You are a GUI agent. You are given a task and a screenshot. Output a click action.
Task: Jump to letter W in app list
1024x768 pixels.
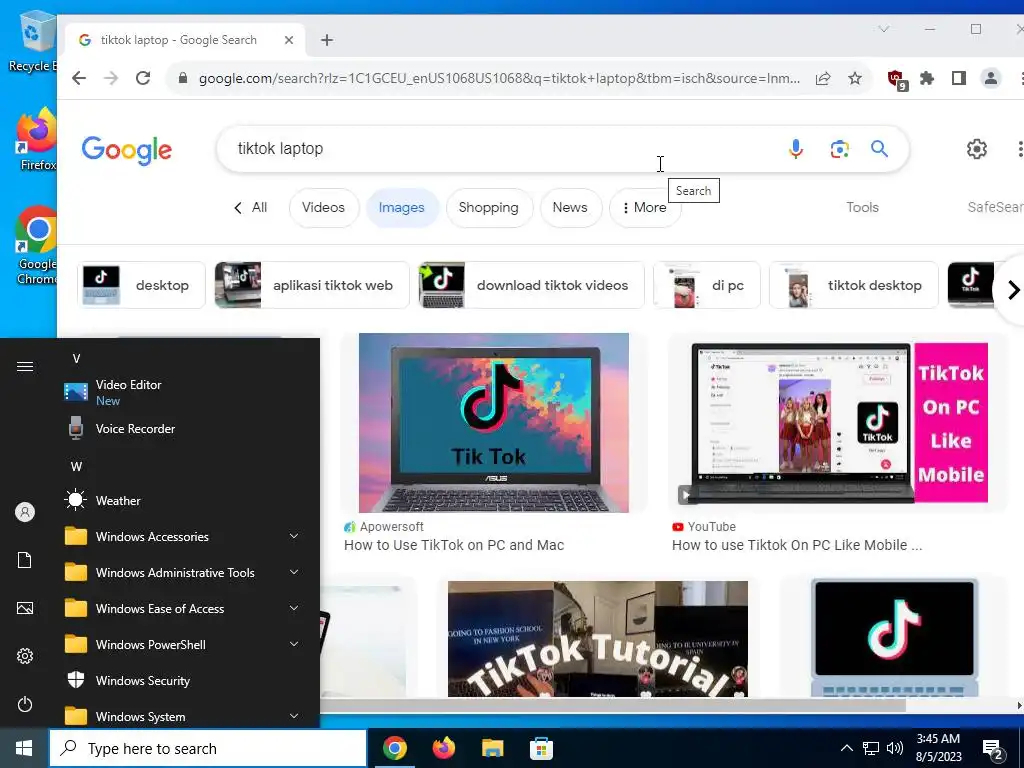pos(76,466)
